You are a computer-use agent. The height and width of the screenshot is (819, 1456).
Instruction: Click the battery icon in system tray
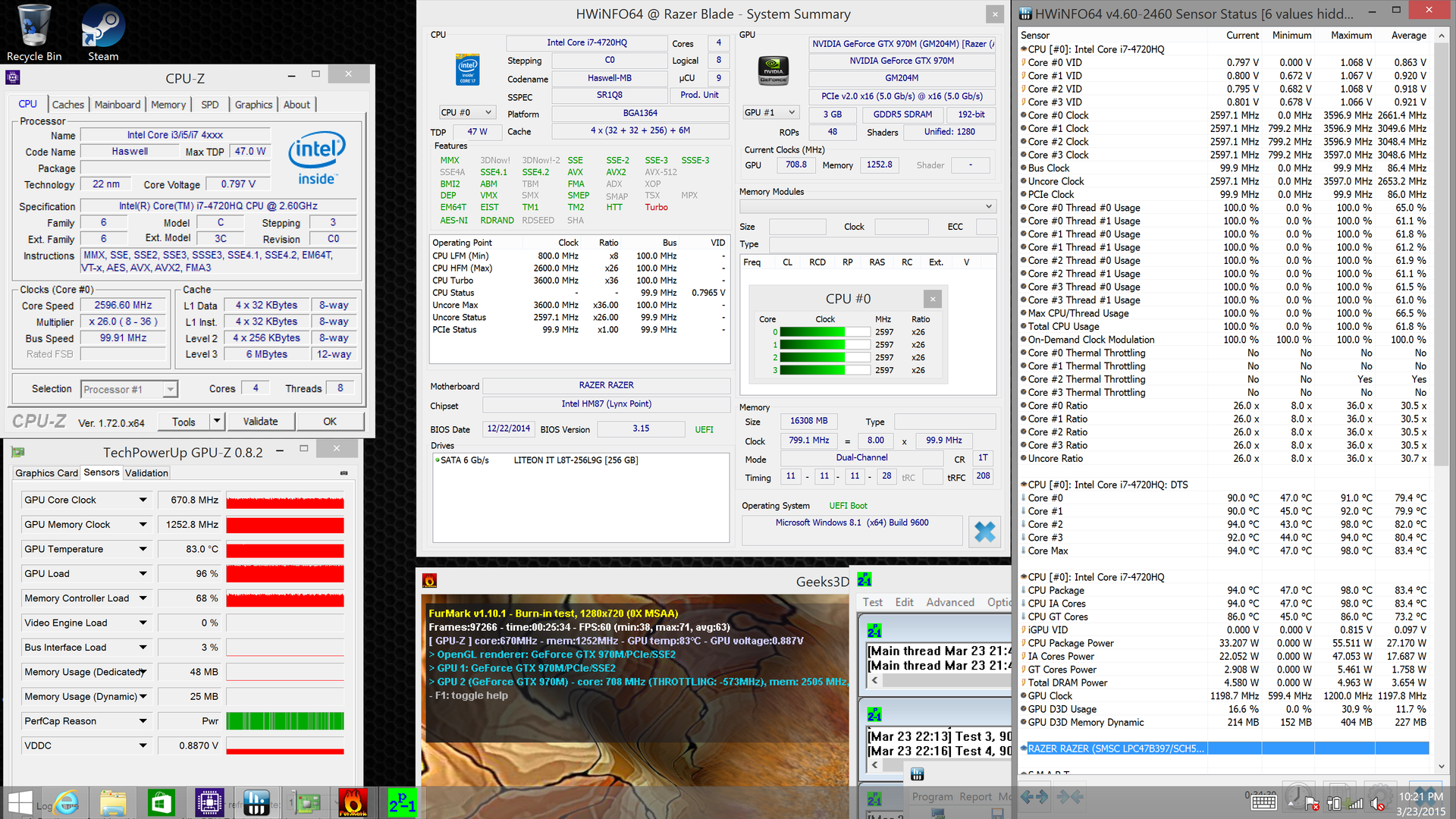coord(1333,803)
